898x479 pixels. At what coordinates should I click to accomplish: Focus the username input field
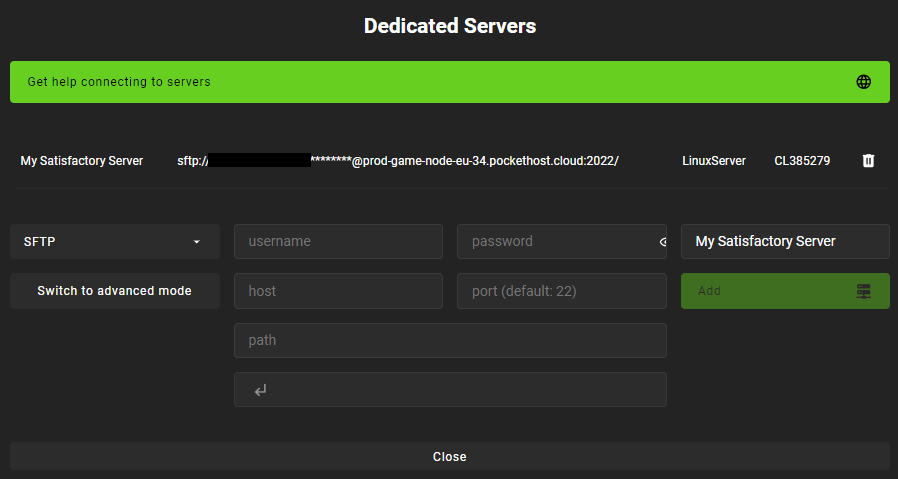(x=338, y=241)
